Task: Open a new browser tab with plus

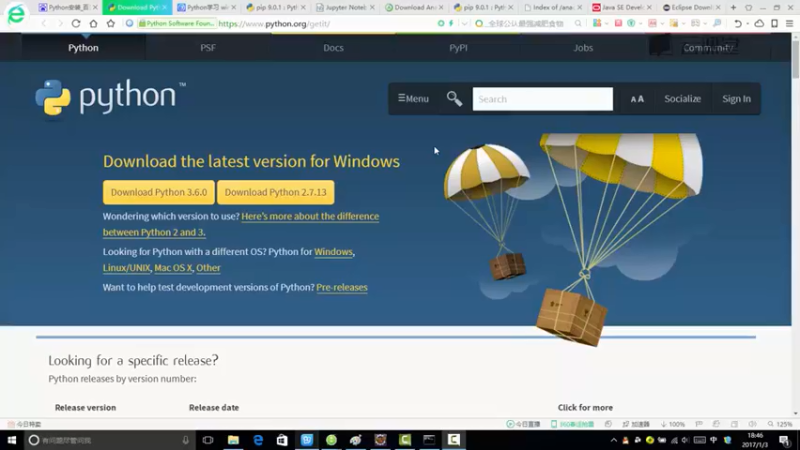Action: [733, 7]
